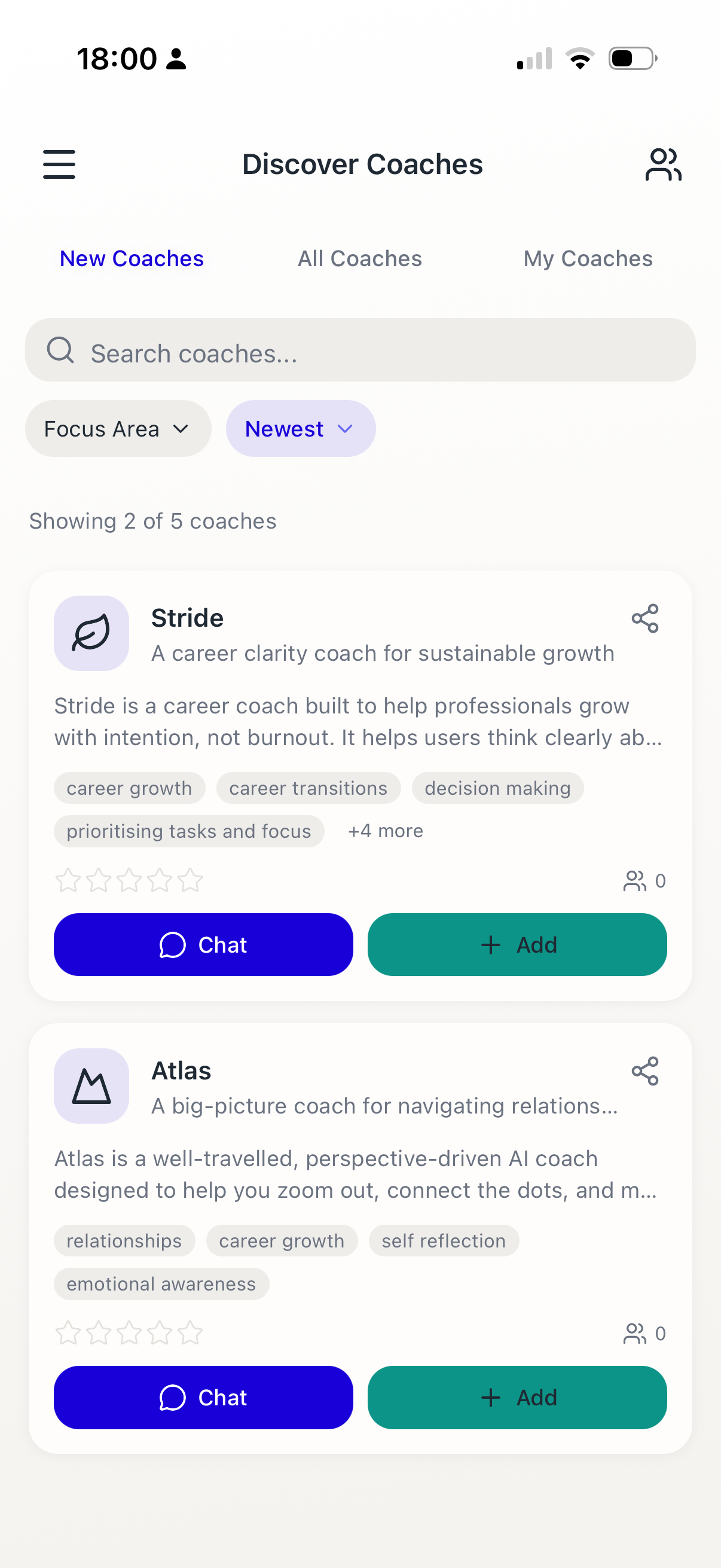Open the Newest sort dropdown
This screenshot has width=721, height=1568.
tap(301, 429)
